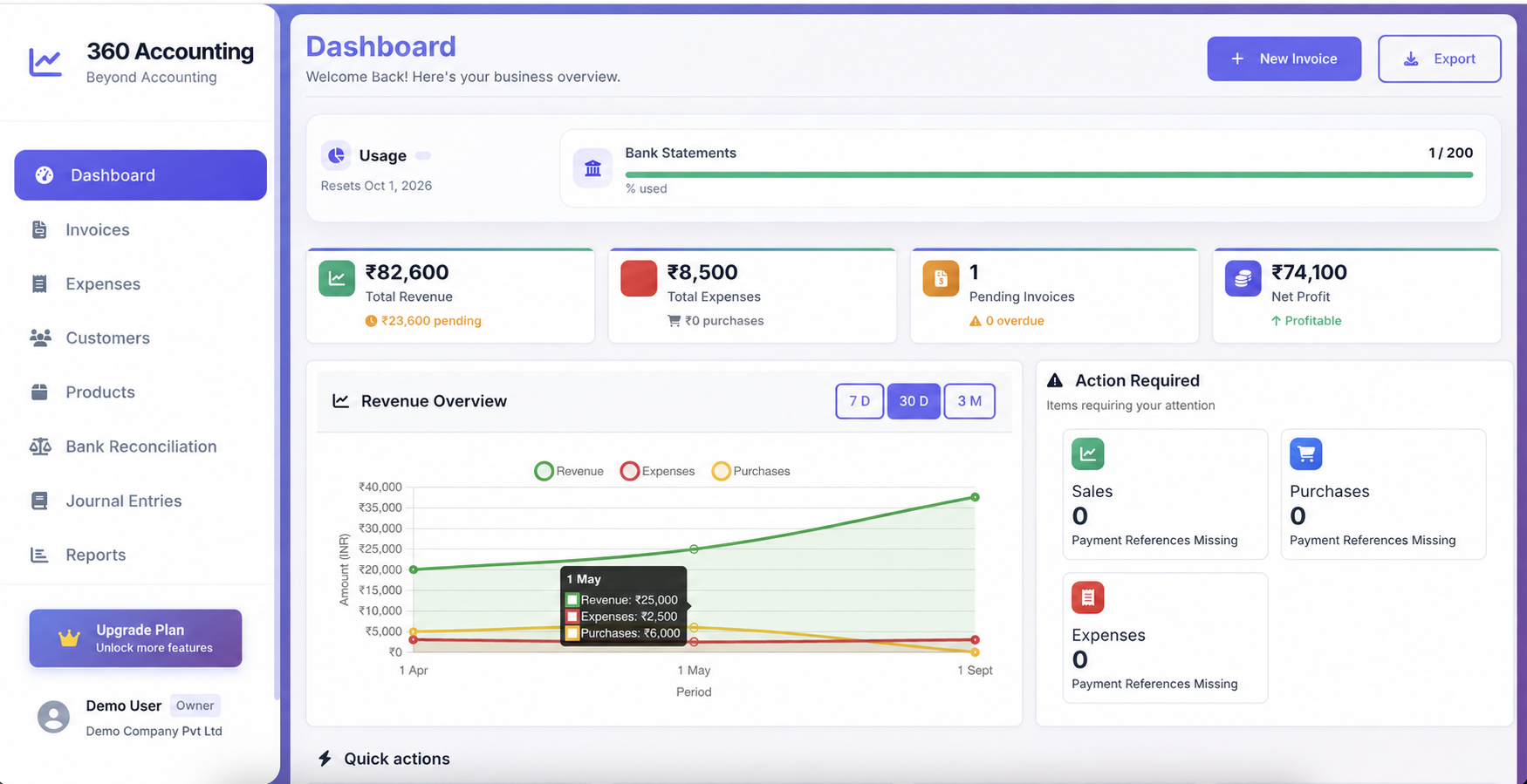This screenshot has height=784, width=1527.
Task: Click the purple Net Profit coins icon
Action: click(x=1243, y=279)
